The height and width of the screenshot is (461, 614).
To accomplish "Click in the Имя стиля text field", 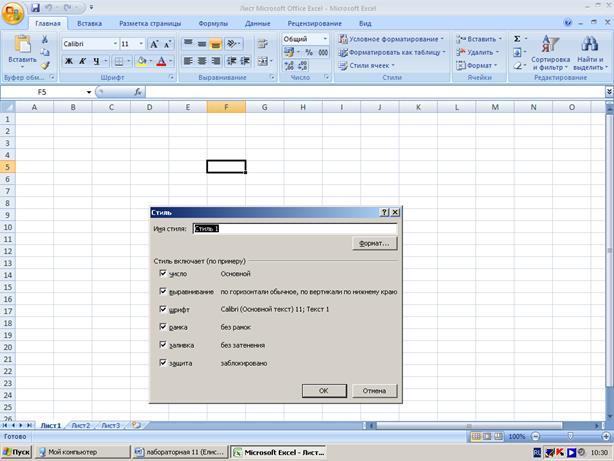I will coord(295,228).
